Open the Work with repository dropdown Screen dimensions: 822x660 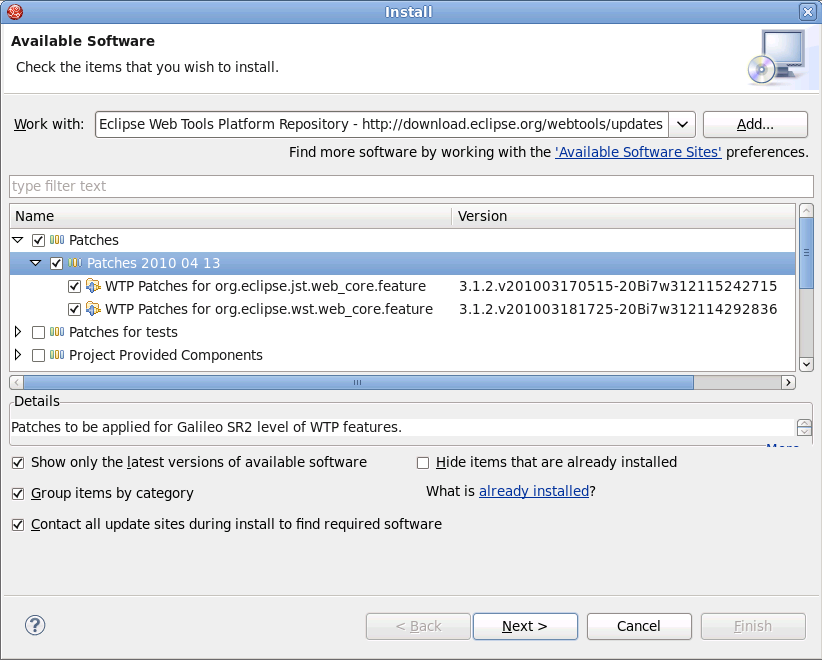[681, 124]
